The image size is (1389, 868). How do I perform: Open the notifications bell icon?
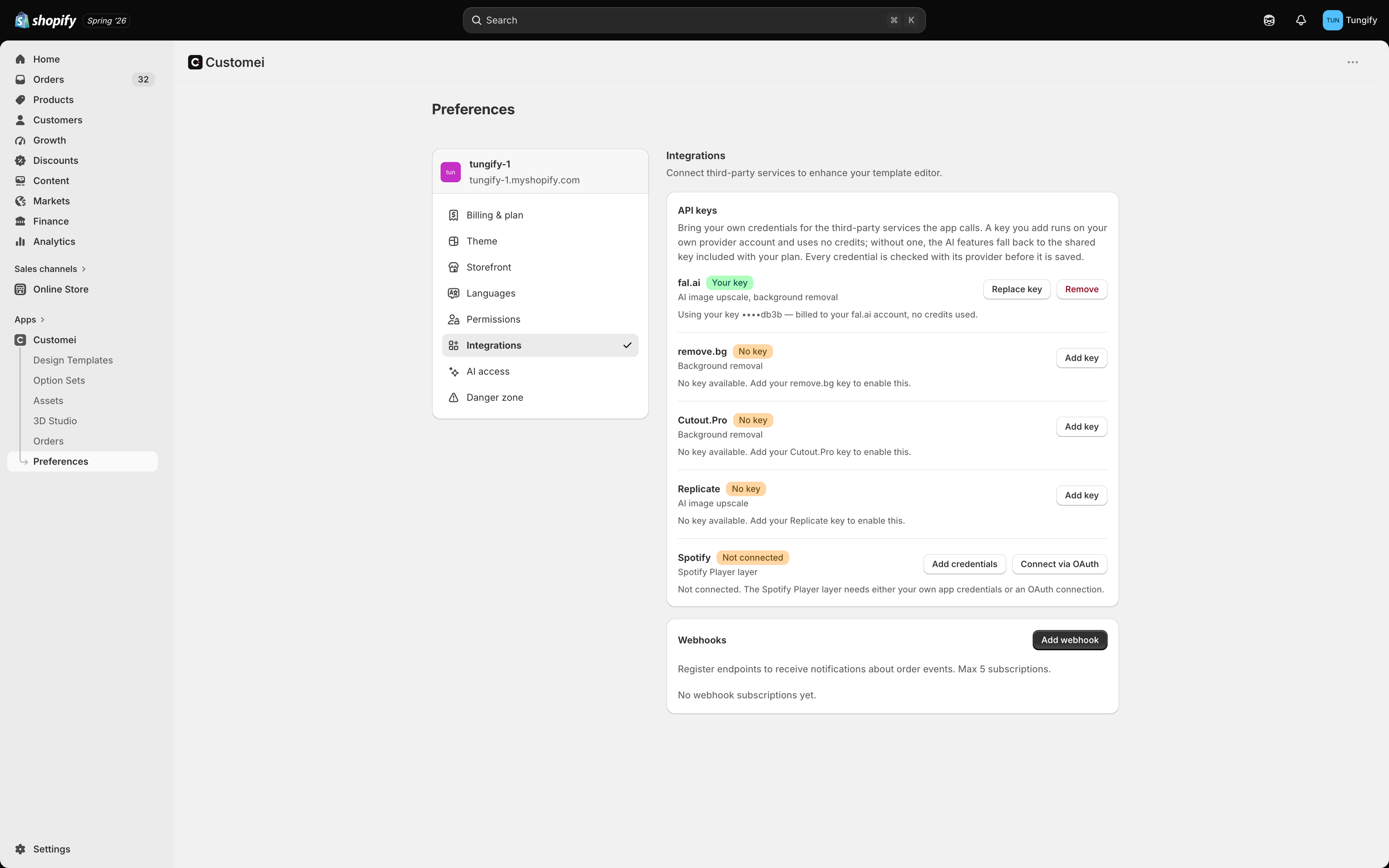[x=1301, y=20]
